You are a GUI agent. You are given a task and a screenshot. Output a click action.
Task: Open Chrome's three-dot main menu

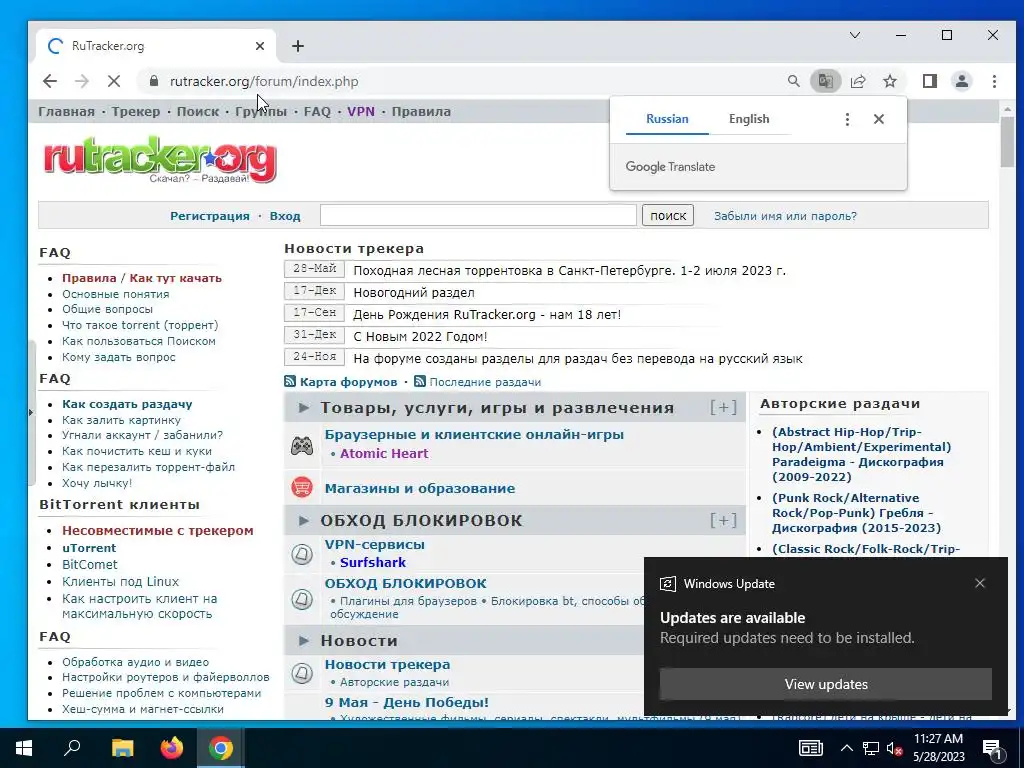994,81
